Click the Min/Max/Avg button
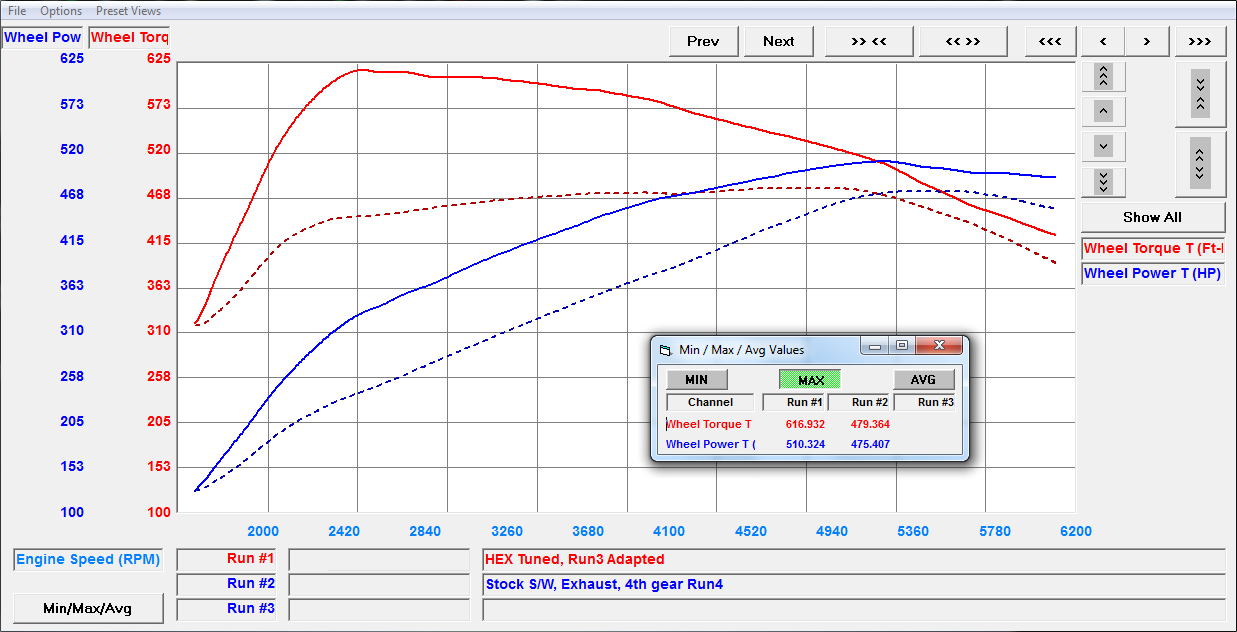Image resolution: width=1237 pixels, height=632 pixels. [x=88, y=608]
